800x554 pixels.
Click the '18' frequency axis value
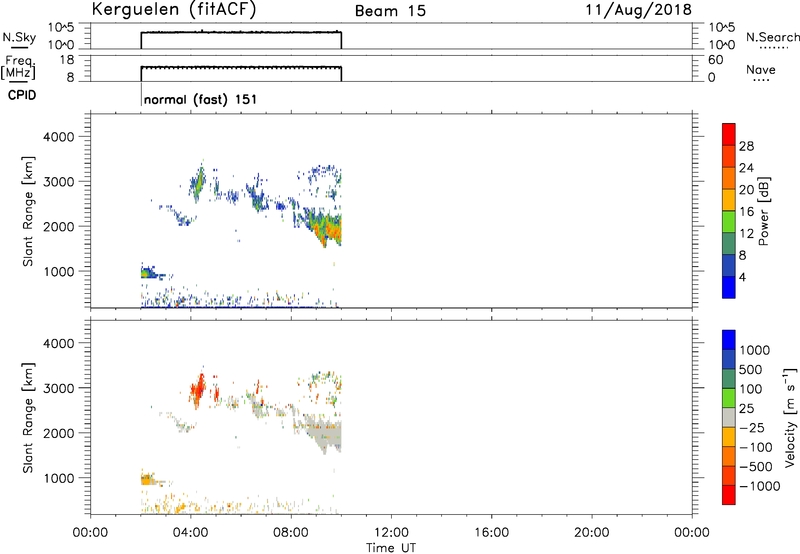tap(68, 60)
